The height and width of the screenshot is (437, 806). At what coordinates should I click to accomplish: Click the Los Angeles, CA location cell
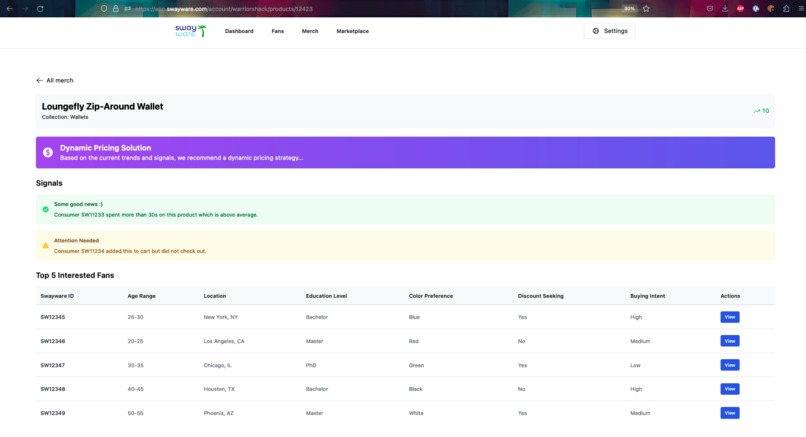click(x=224, y=341)
